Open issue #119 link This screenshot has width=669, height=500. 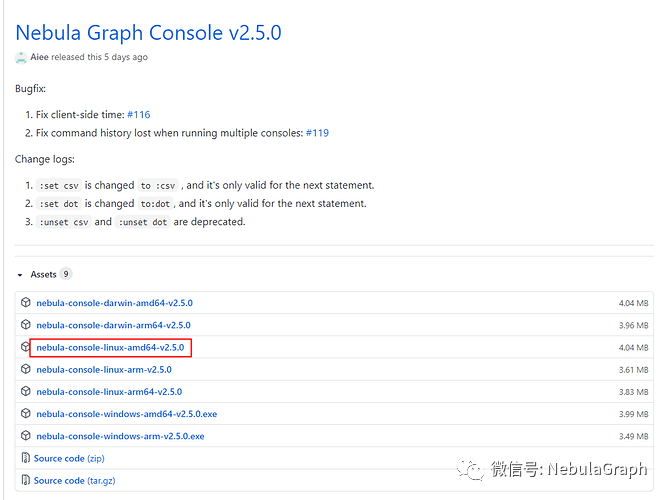pyautogui.click(x=317, y=133)
